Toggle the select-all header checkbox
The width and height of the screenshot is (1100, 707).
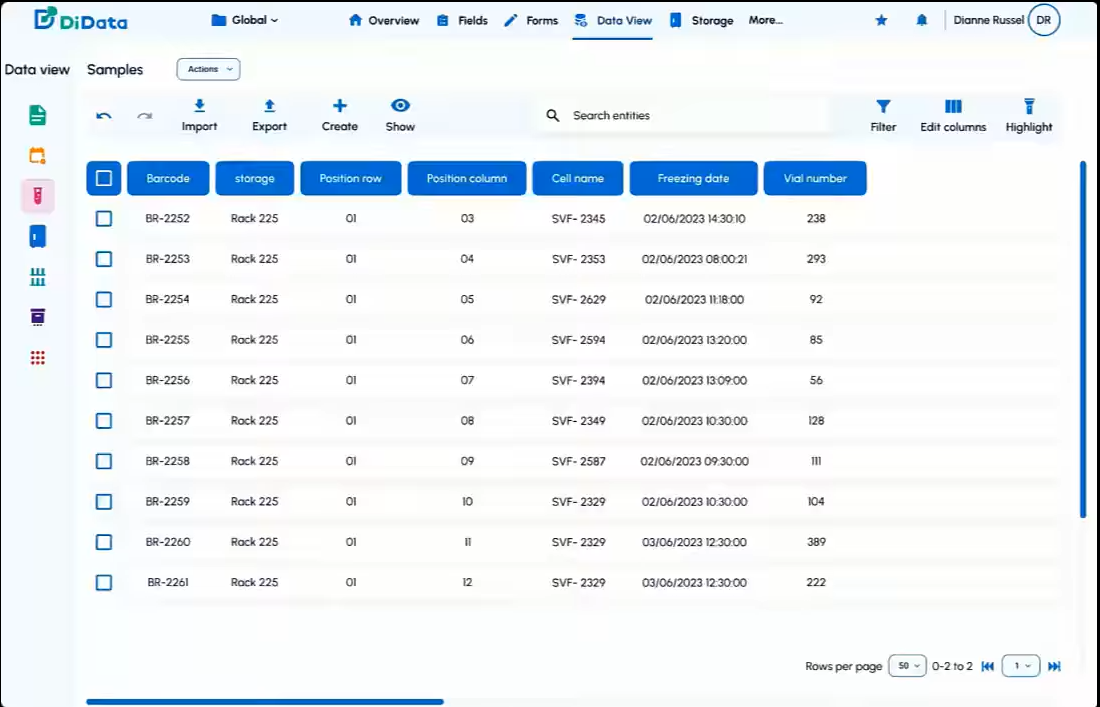(x=104, y=178)
